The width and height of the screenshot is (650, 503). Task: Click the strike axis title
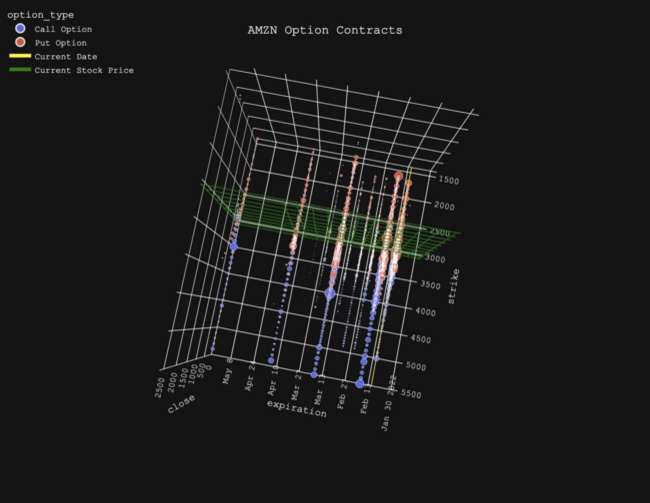pyautogui.click(x=455, y=287)
